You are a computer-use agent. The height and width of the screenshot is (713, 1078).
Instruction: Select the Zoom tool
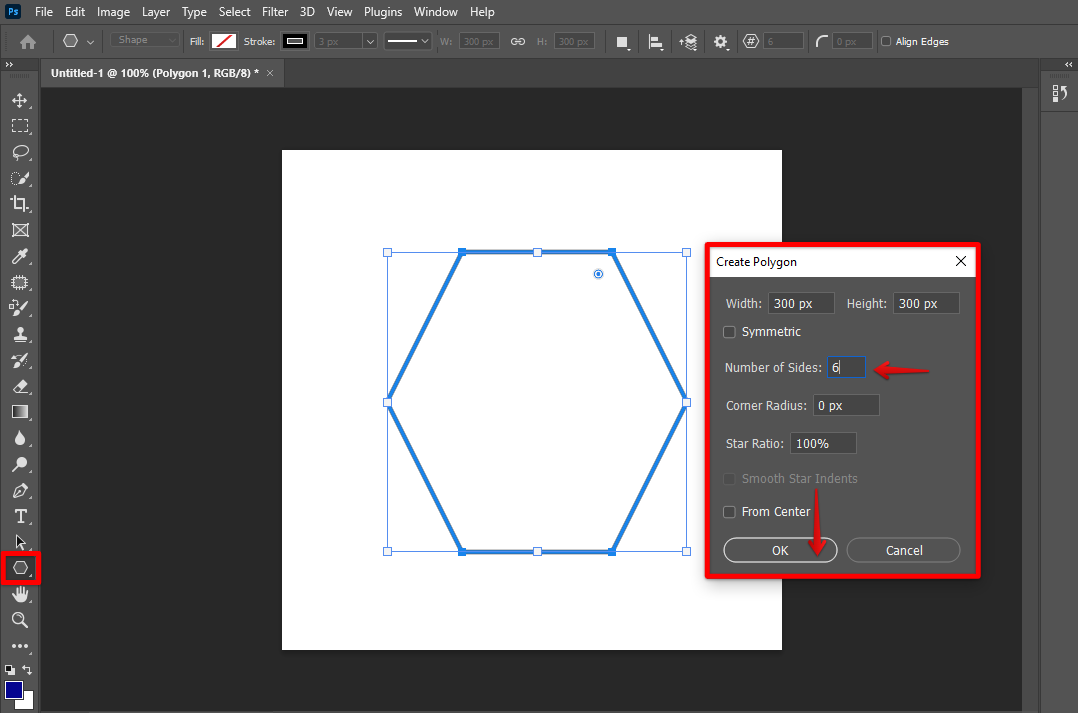tap(19, 620)
